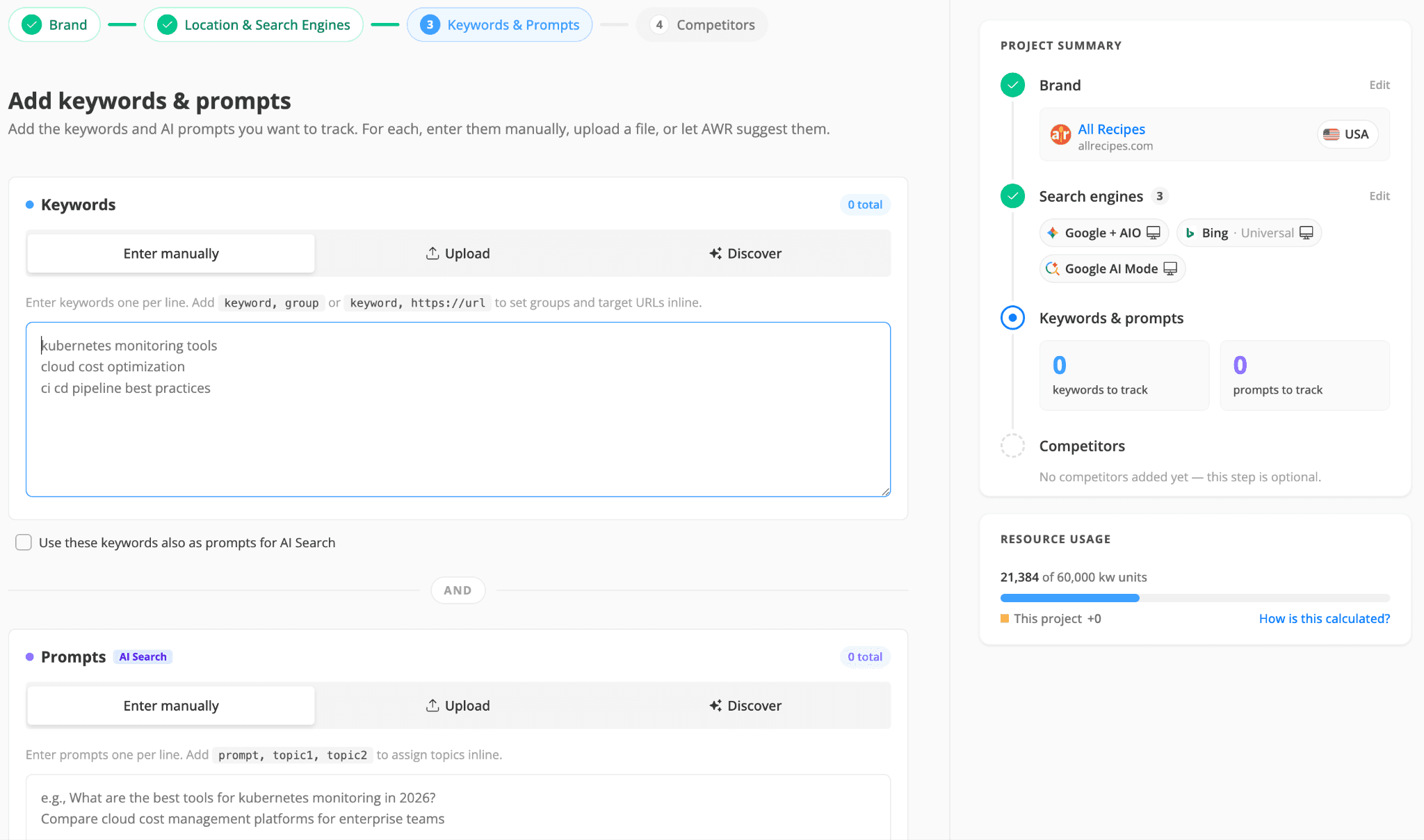1424x840 pixels.
Task: Click the upload icon in Prompts section
Action: 432,705
